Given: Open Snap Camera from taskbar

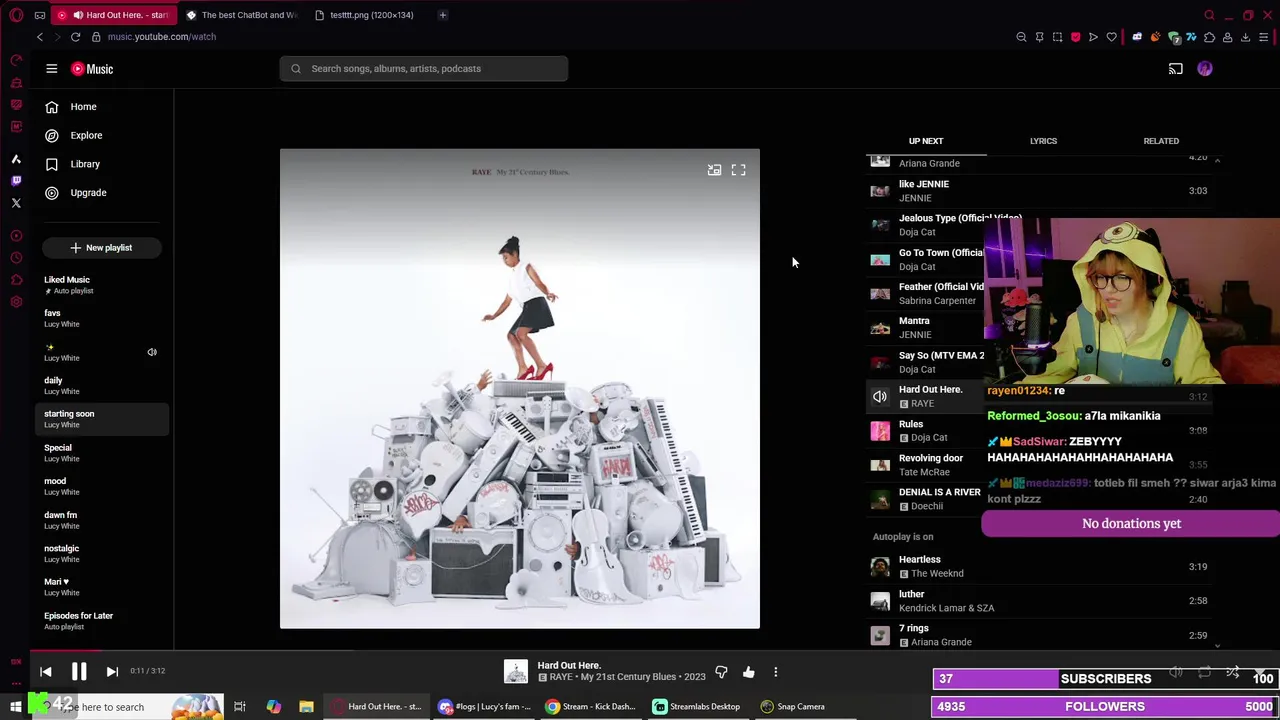Looking at the screenshot, I should click(793, 707).
